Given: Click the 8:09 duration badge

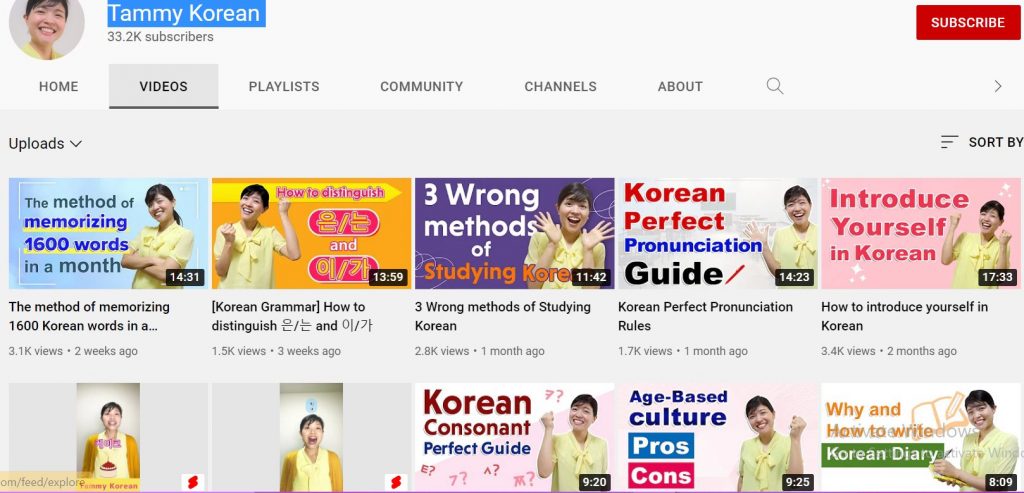Looking at the screenshot, I should pyautogui.click(x=1000, y=483).
